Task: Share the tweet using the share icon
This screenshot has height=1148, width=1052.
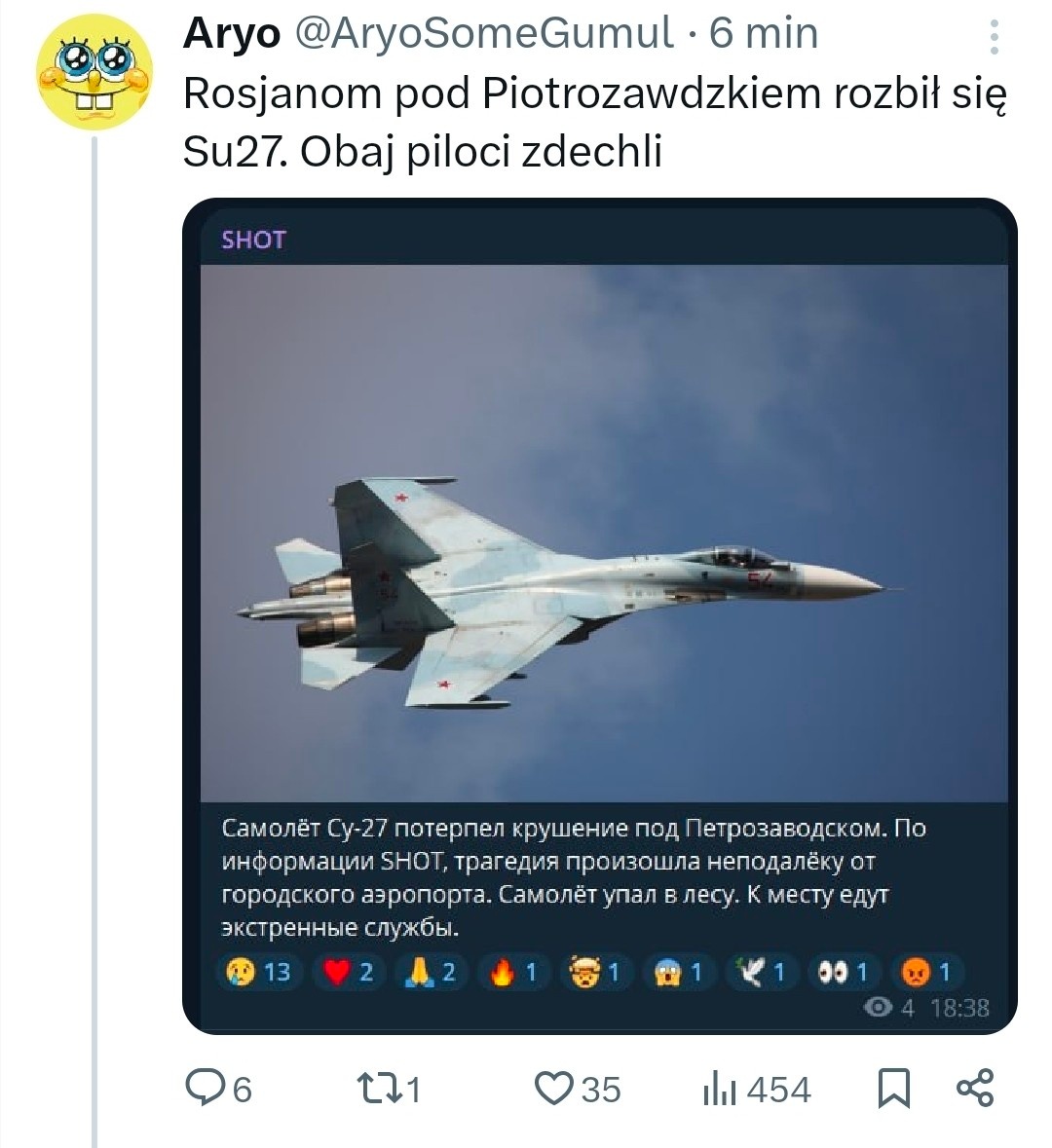Action: coord(975,1088)
